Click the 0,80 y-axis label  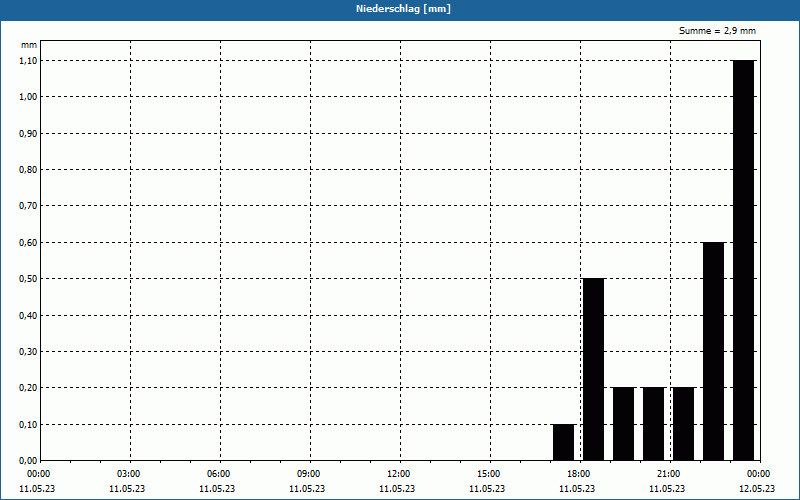[28, 170]
